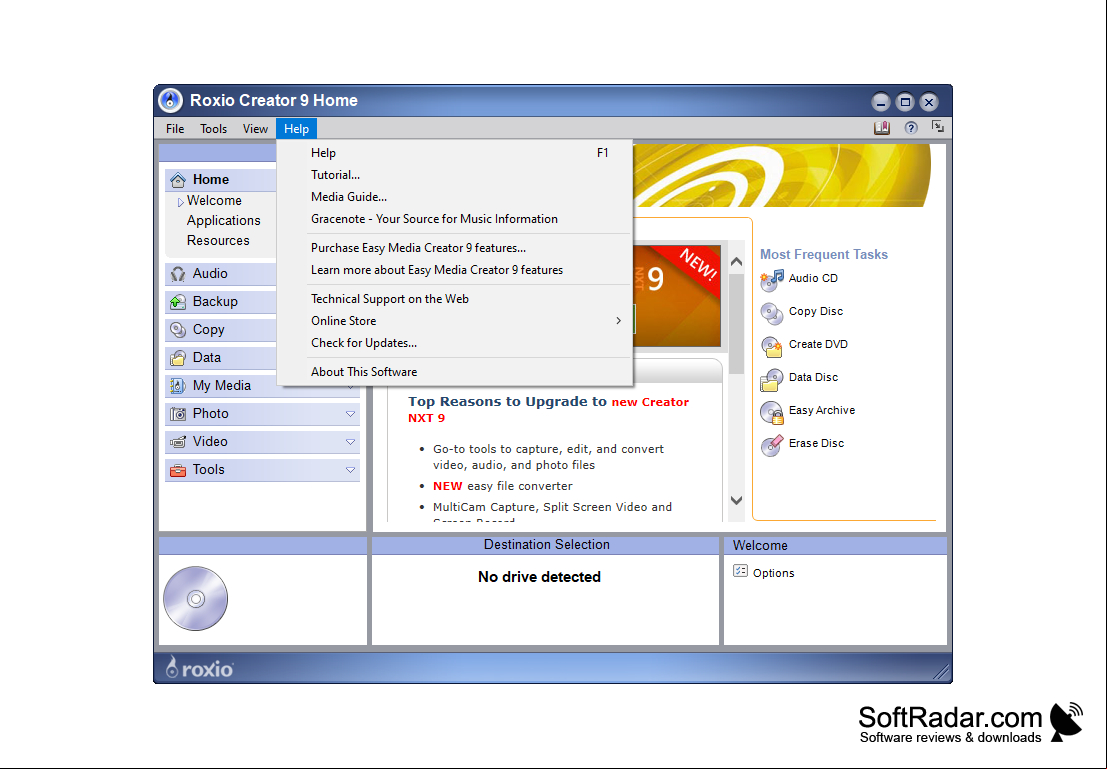
Task: Open the My Media icon
Action: coord(178,386)
